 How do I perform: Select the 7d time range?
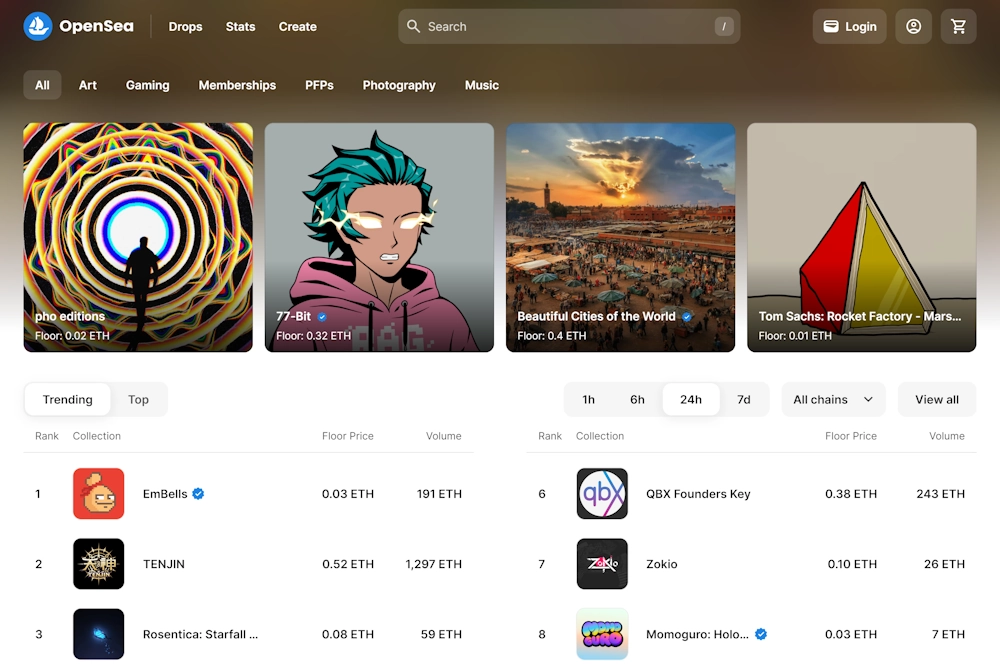point(743,400)
